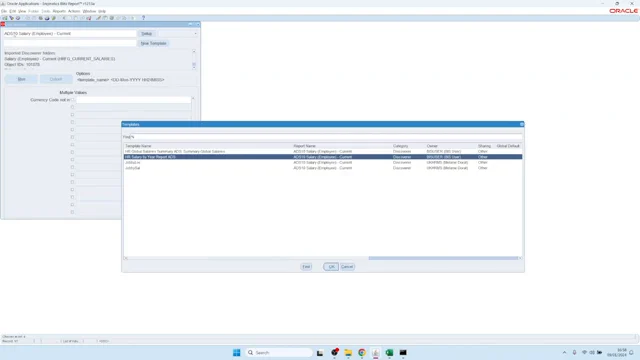Image resolution: width=640 pixels, height=360 pixels.
Task: Click the Windows taskbar Search box
Action: [279, 353]
